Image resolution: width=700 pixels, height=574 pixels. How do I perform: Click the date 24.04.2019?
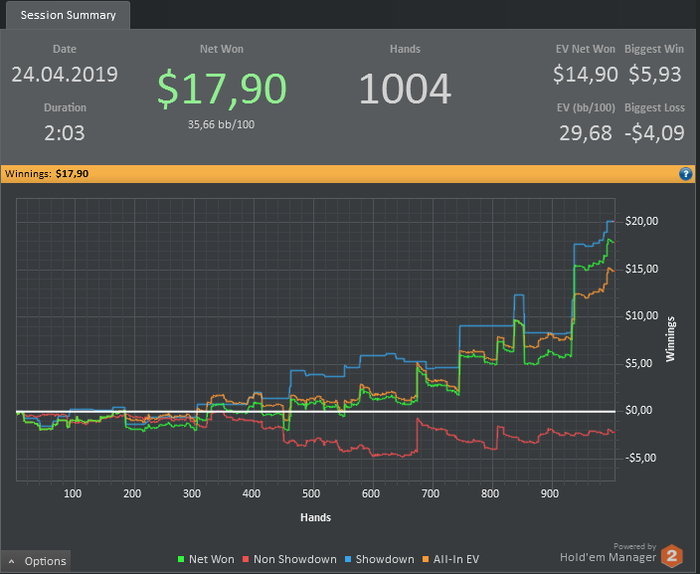[64, 74]
